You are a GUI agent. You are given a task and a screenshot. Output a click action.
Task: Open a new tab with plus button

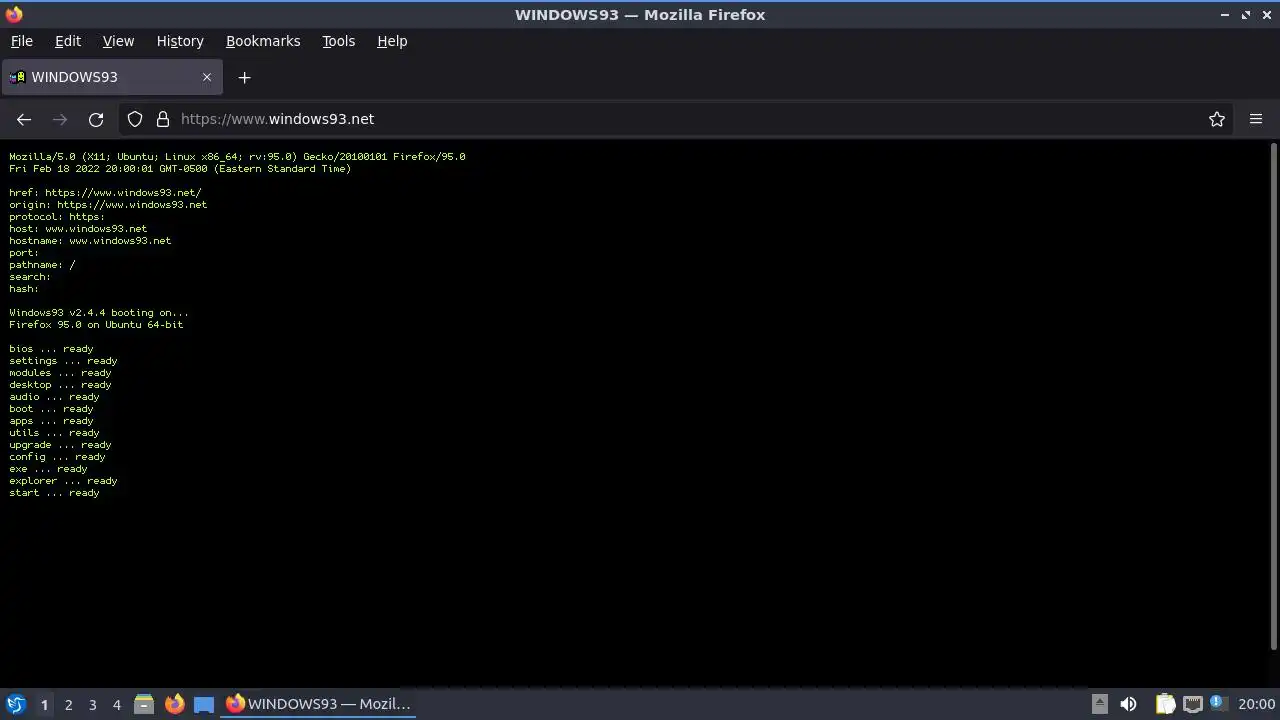coord(244,77)
